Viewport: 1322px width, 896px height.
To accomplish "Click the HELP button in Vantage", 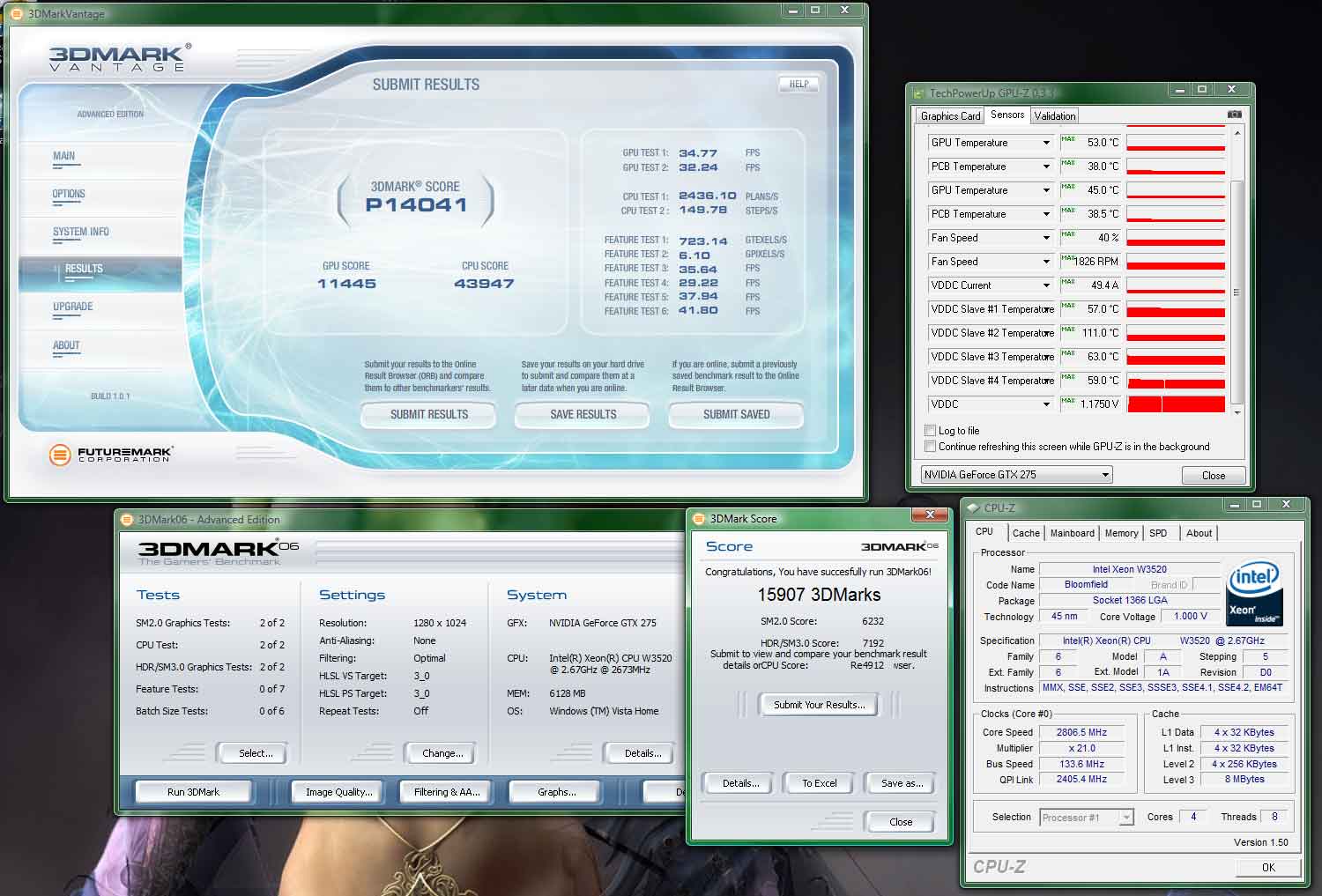I will [798, 84].
